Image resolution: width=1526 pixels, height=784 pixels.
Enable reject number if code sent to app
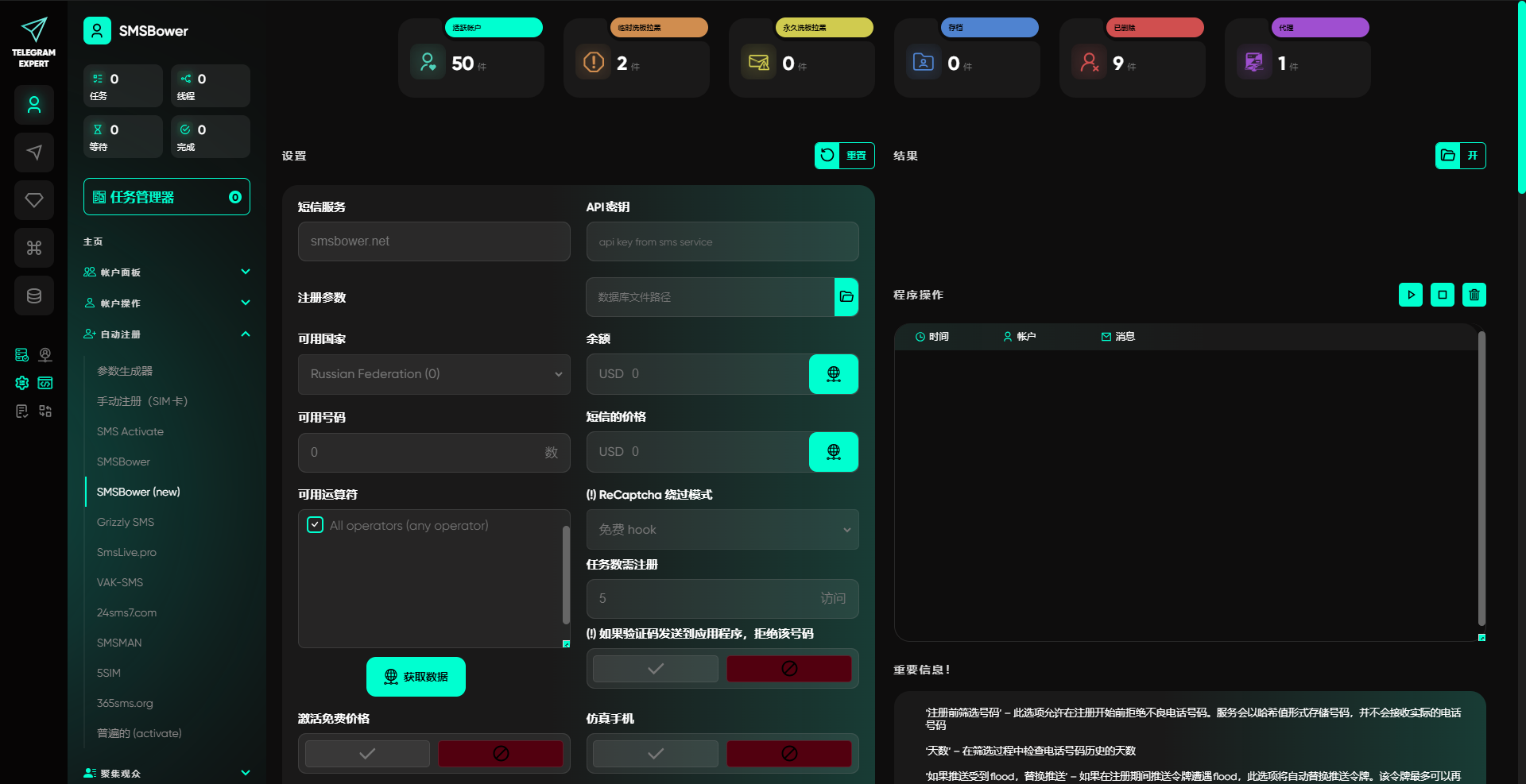point(656,669)
